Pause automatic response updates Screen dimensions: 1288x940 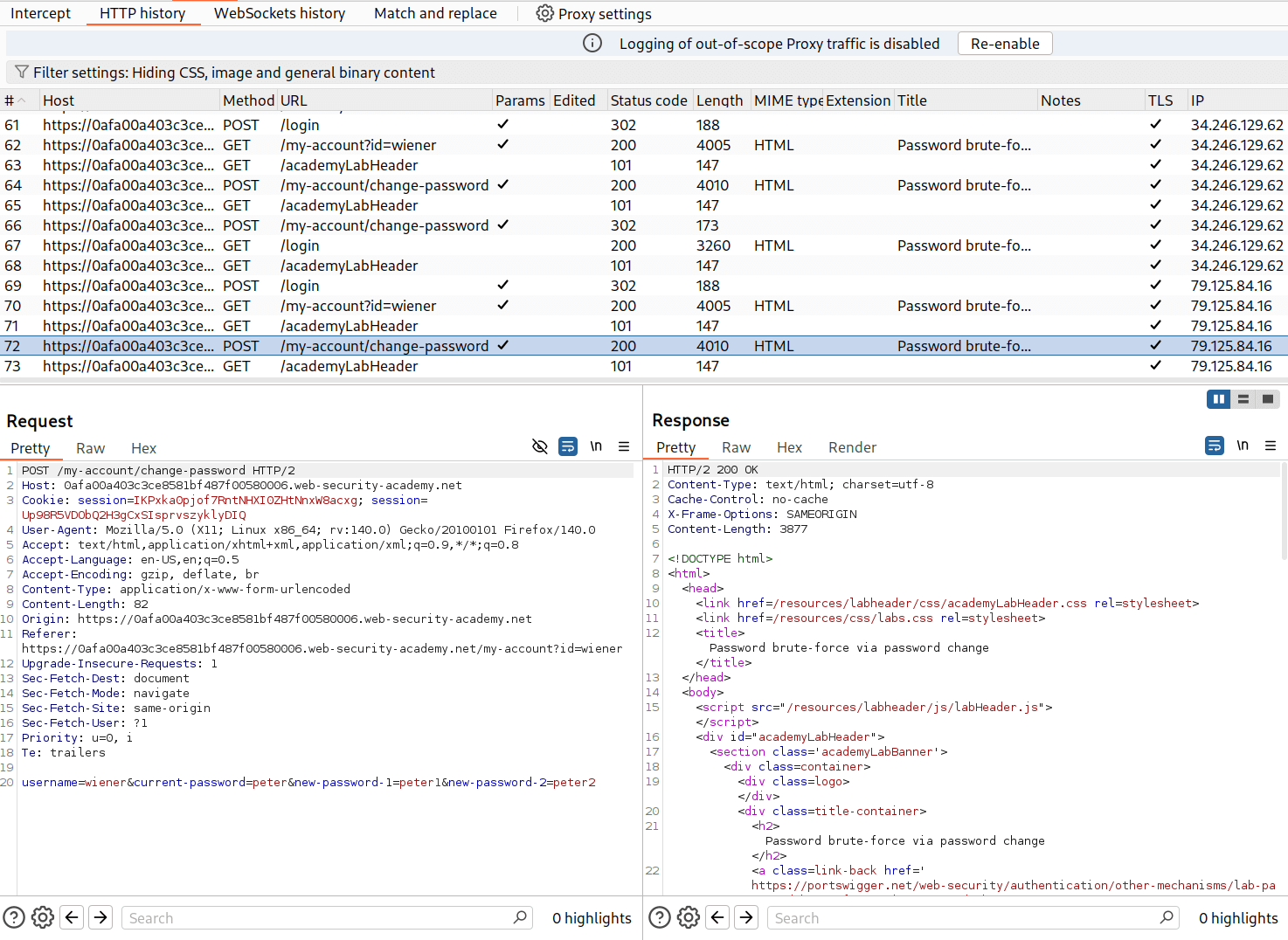click(1218, 398)
